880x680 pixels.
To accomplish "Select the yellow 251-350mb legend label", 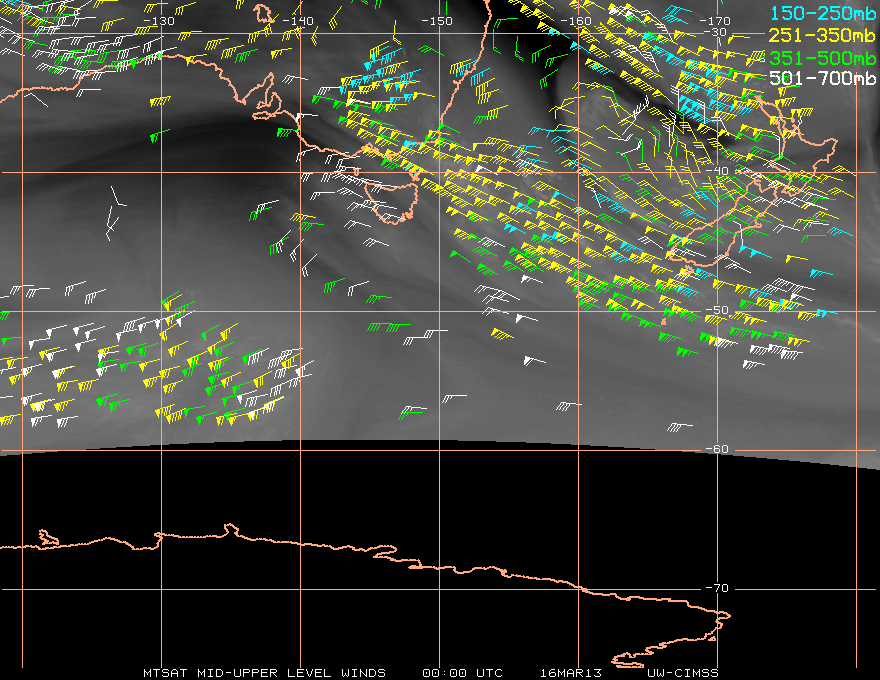I will [x=822, y=35].
